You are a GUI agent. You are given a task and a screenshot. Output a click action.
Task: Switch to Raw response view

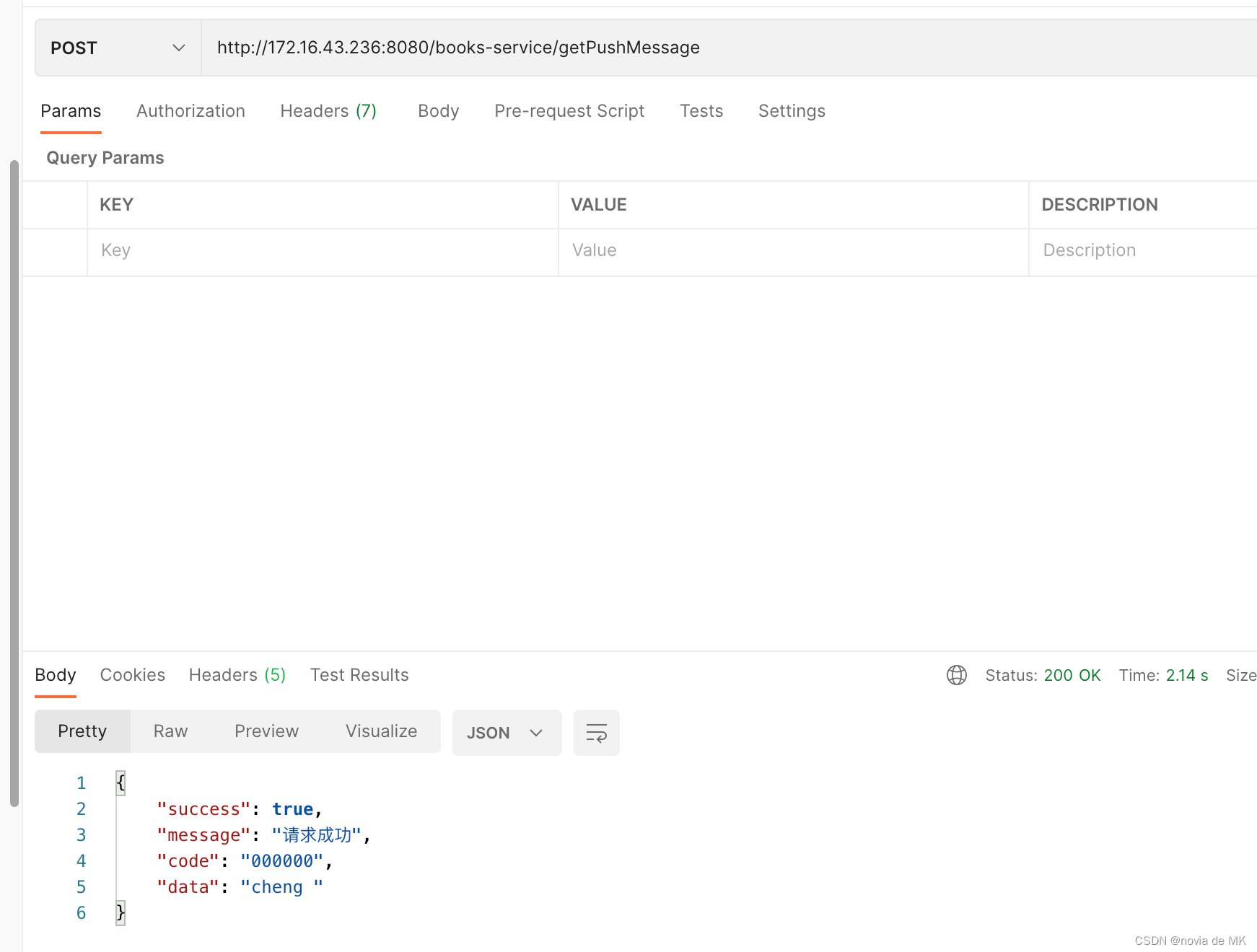(170, 731)
